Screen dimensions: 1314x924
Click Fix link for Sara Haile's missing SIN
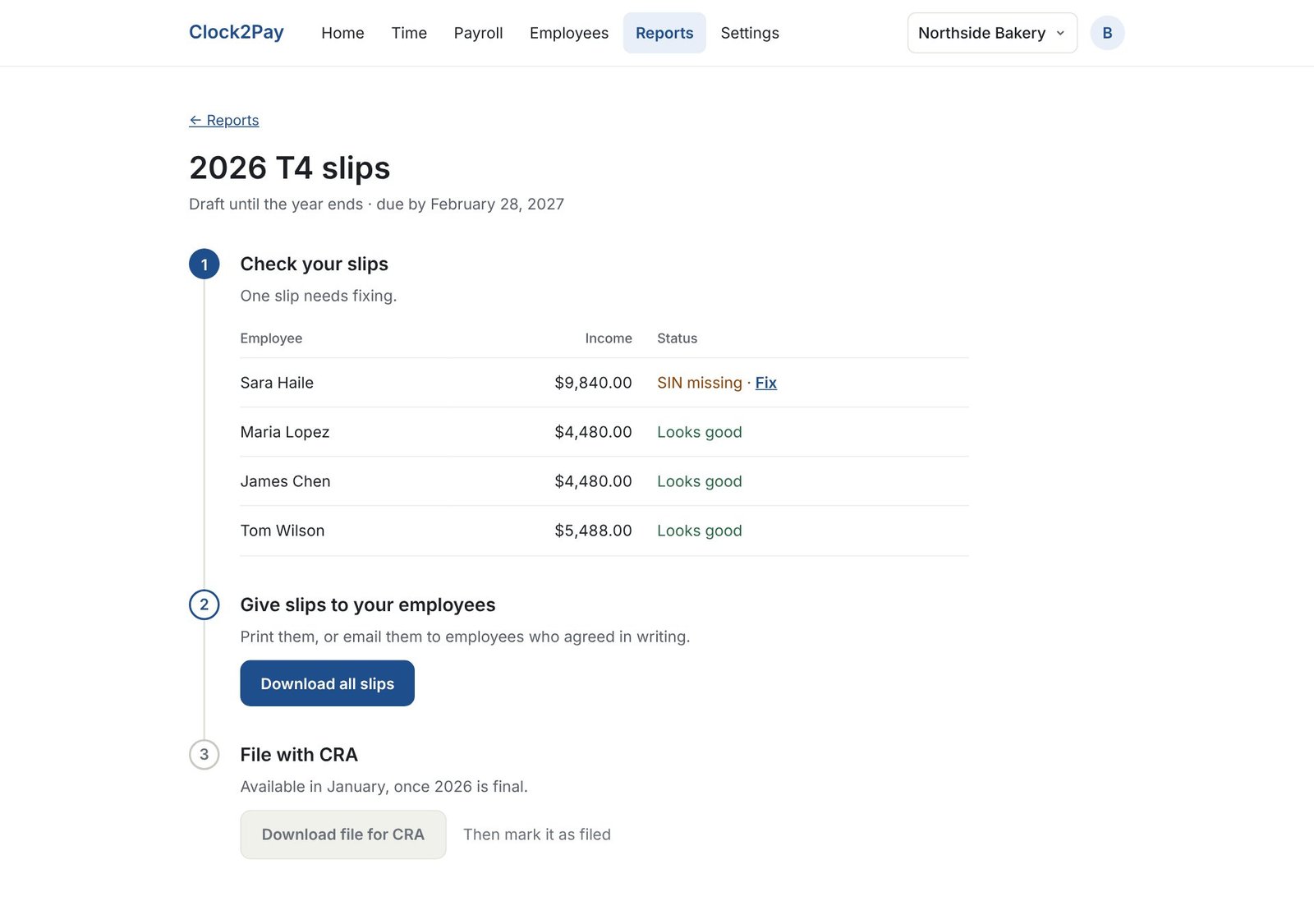[x=766, y=383]
